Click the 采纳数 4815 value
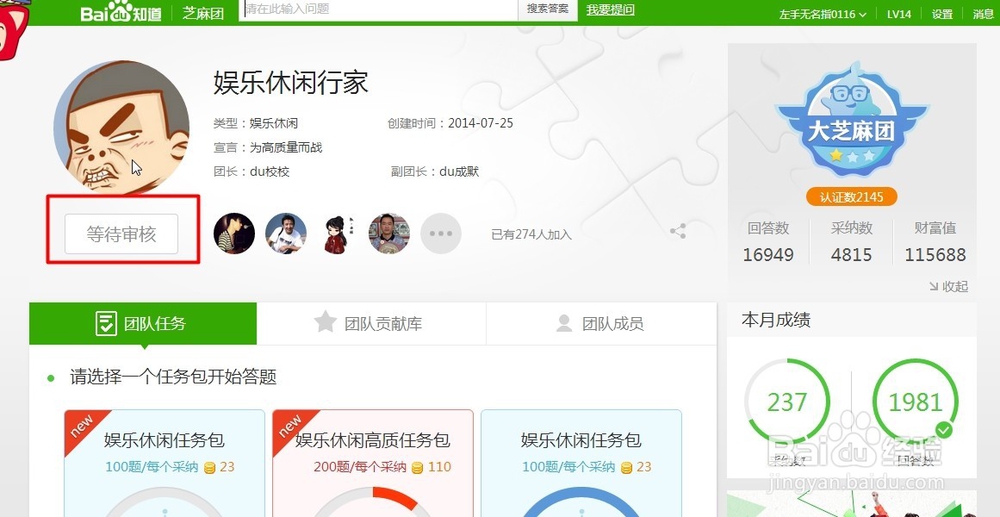The height and width of the screenshot is (517, 1000). tap(851, 255)
